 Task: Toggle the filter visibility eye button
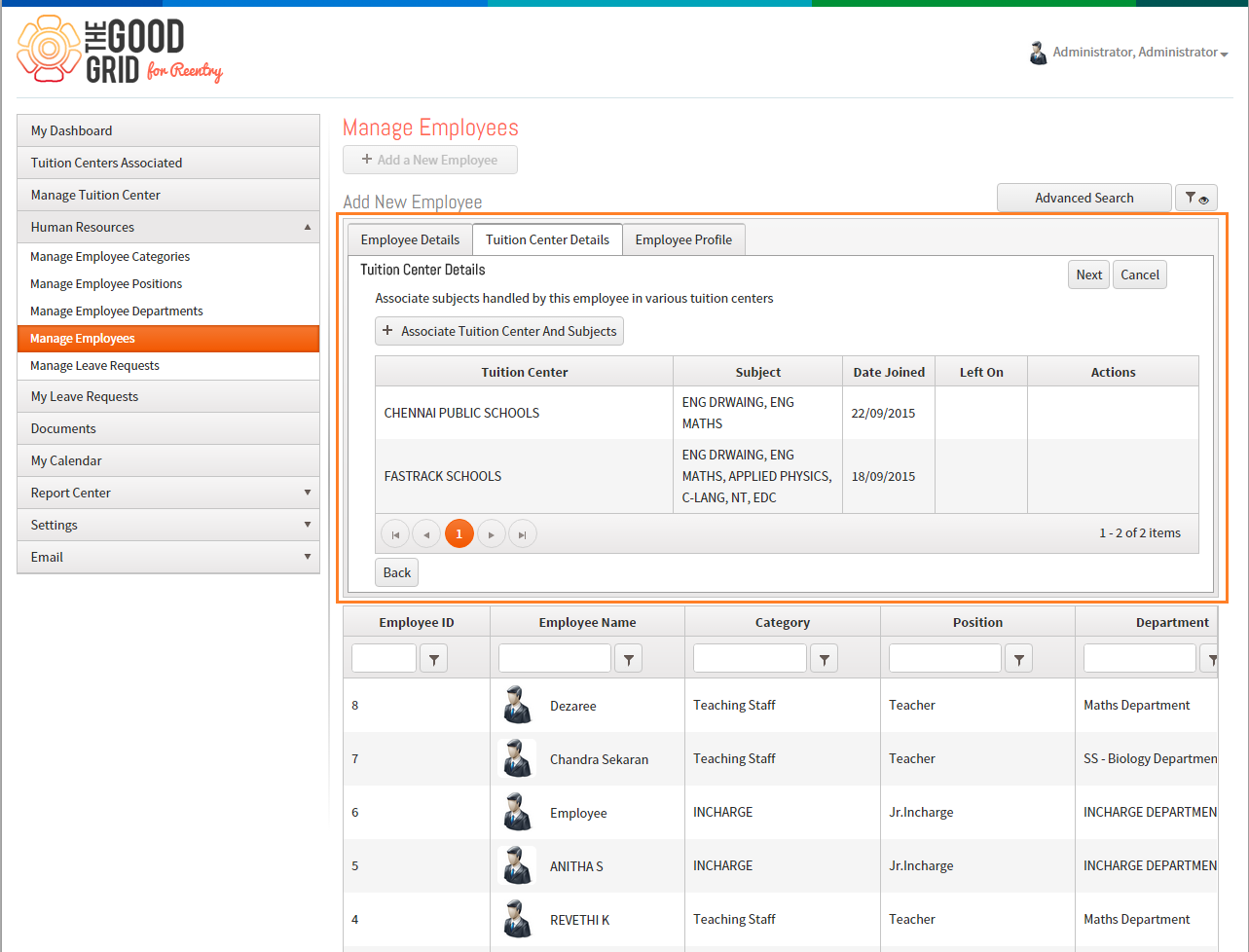(1196, 198)
